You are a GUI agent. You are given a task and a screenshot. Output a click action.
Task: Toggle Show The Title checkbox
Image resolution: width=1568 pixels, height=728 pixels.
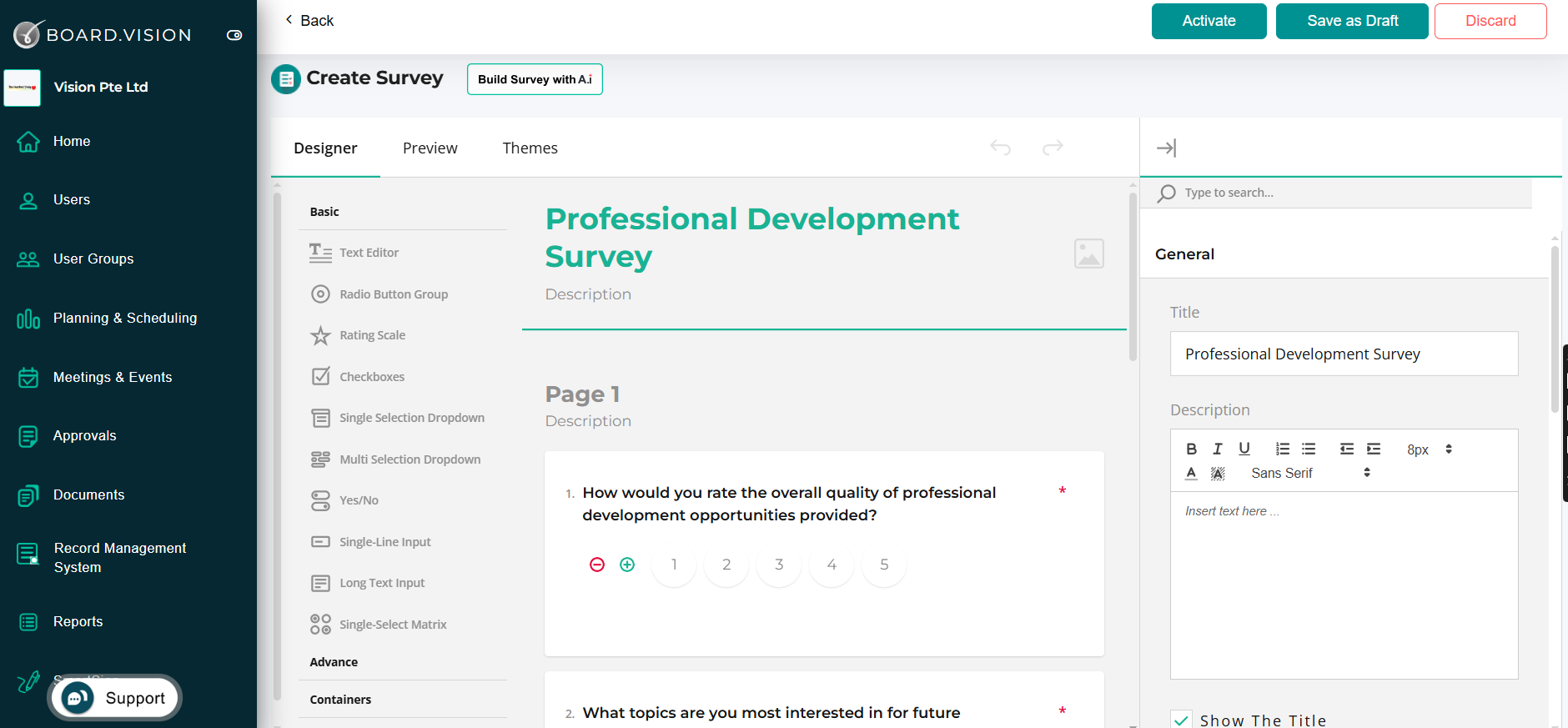point(1181,720)
